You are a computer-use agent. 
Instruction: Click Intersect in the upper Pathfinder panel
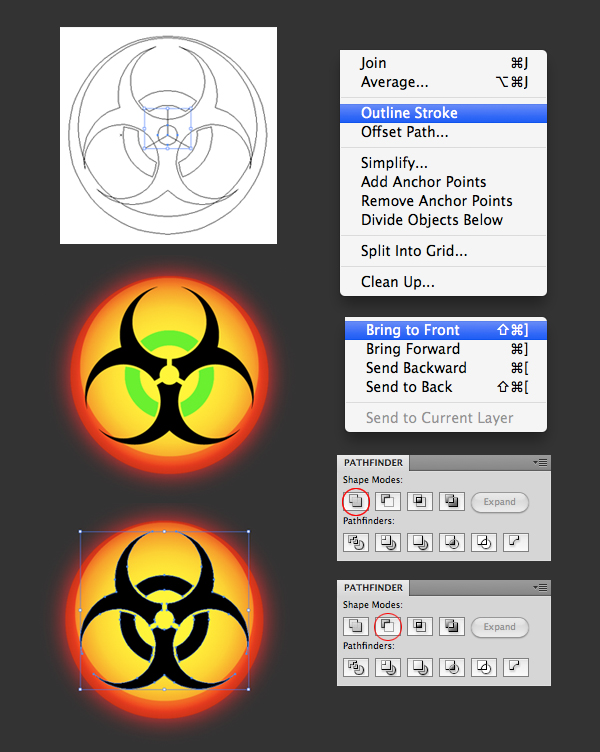pos(420,502)
